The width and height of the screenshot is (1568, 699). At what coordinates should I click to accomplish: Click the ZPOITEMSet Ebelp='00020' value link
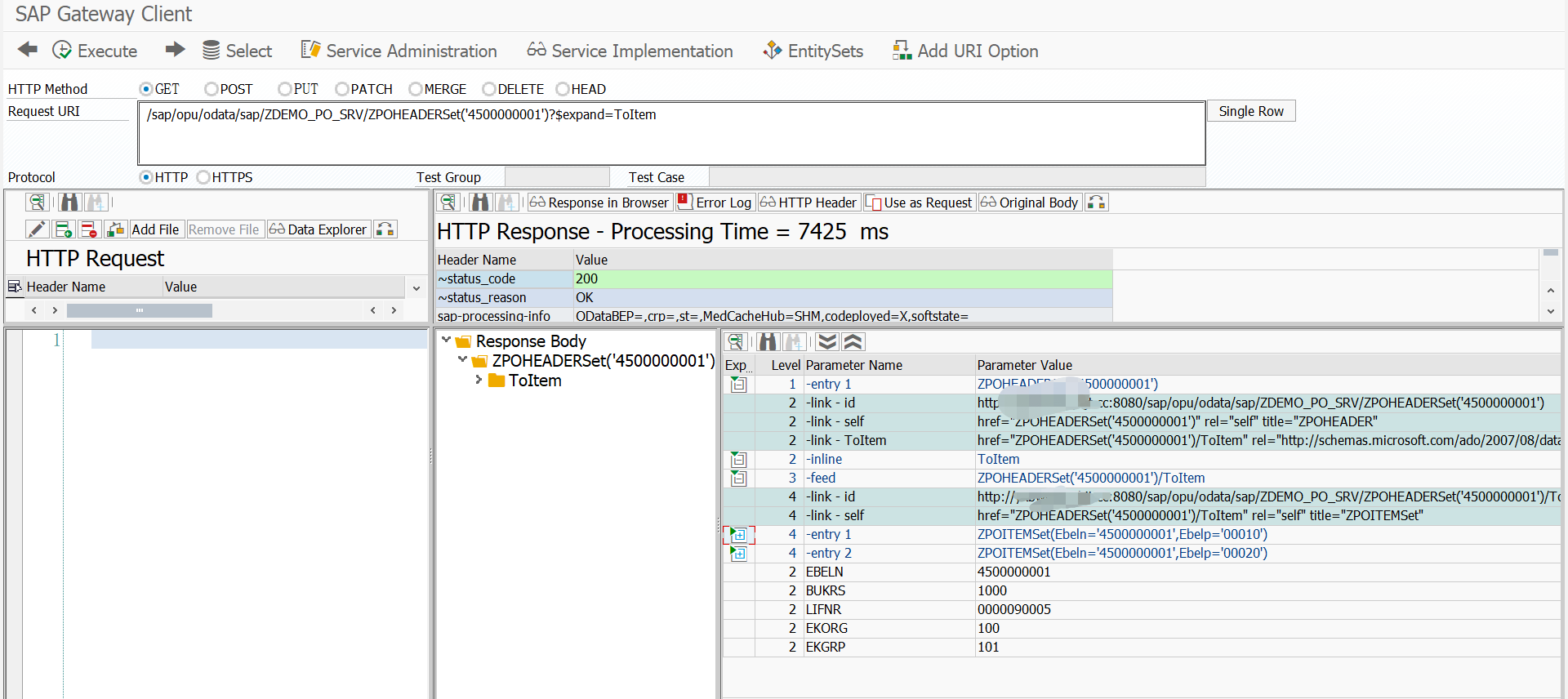pos(1122,553)
